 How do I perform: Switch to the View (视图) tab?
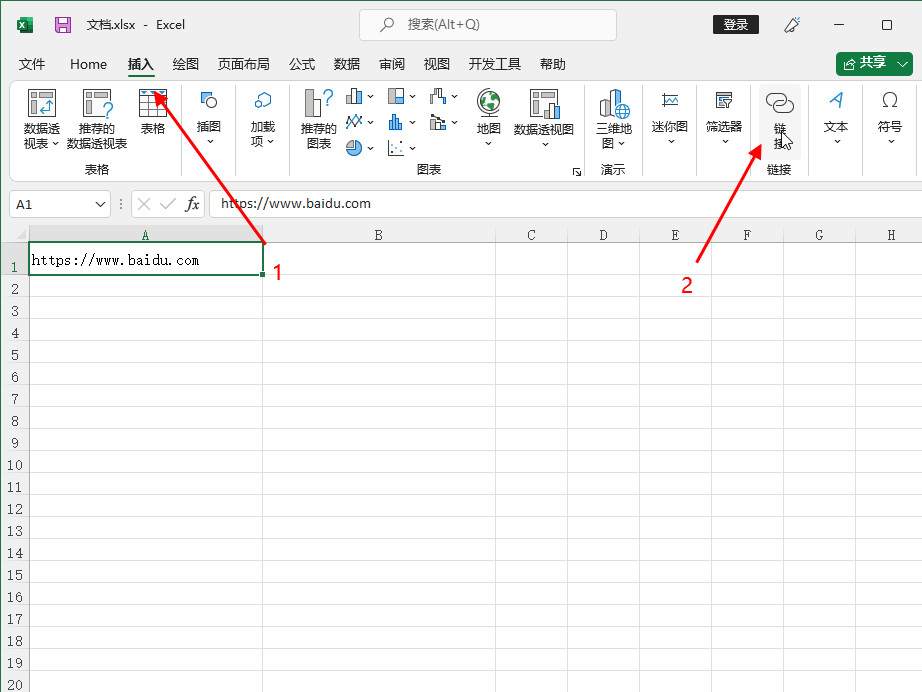point(437,64)
